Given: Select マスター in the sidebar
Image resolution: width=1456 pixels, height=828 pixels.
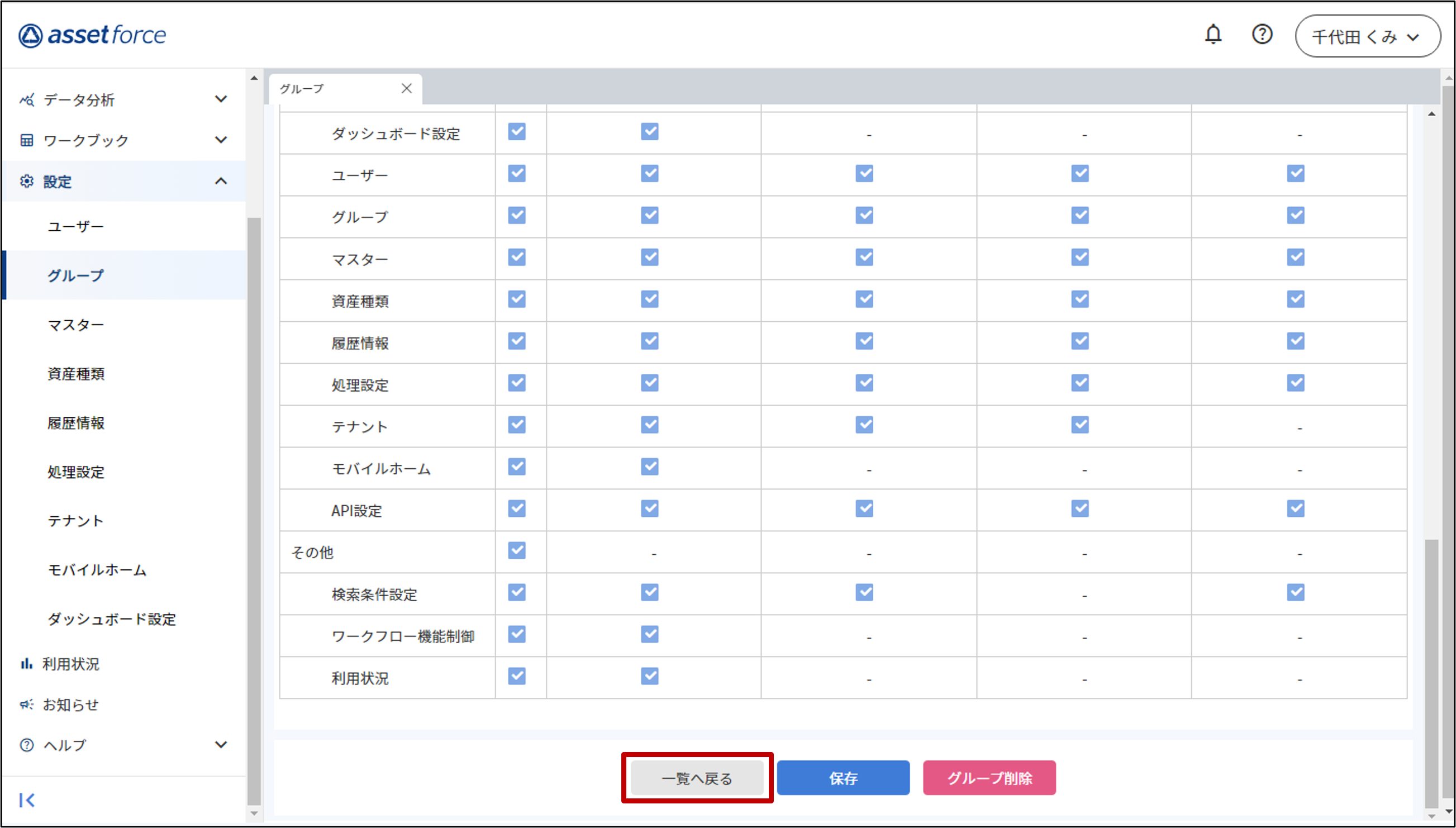Looking at the screenshot, I should (x=75, y=325).
